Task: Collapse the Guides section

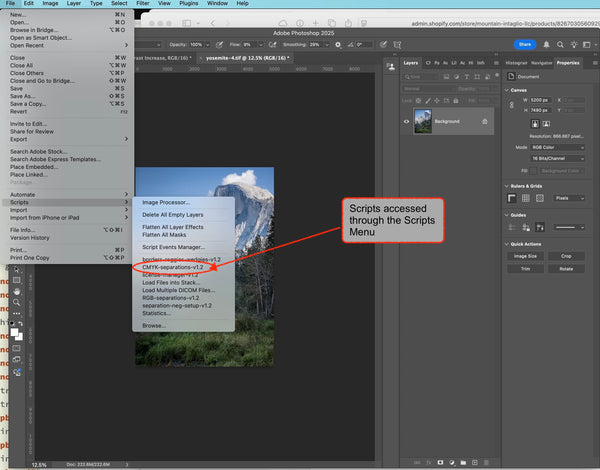Action: tap(507, 215)
